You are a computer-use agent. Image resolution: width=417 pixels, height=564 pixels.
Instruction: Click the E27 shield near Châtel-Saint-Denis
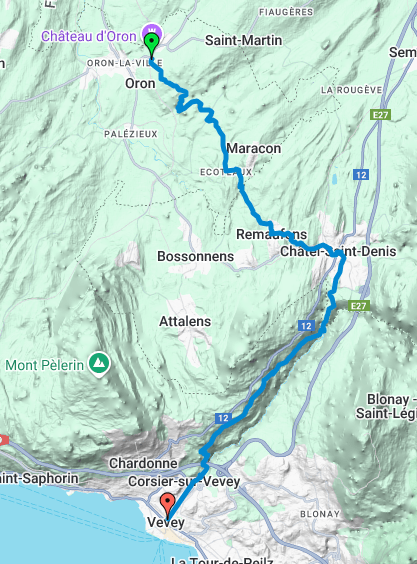(359, 306)
